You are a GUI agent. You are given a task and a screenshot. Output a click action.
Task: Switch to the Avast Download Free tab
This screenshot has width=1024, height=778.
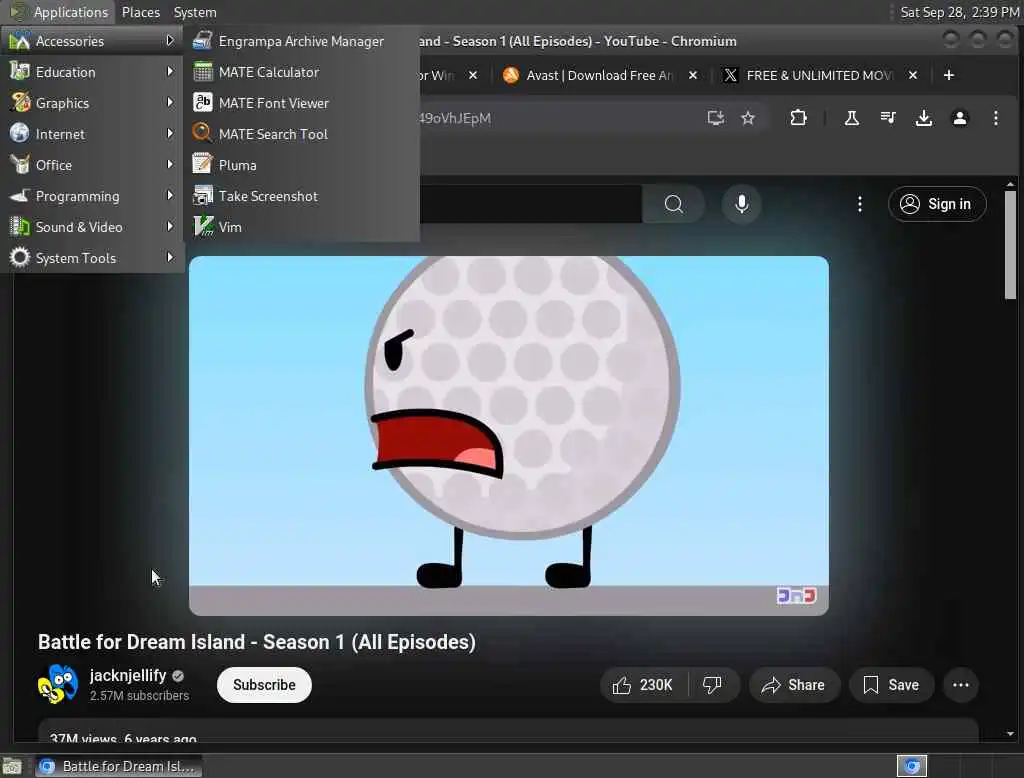tap(598, 75)
